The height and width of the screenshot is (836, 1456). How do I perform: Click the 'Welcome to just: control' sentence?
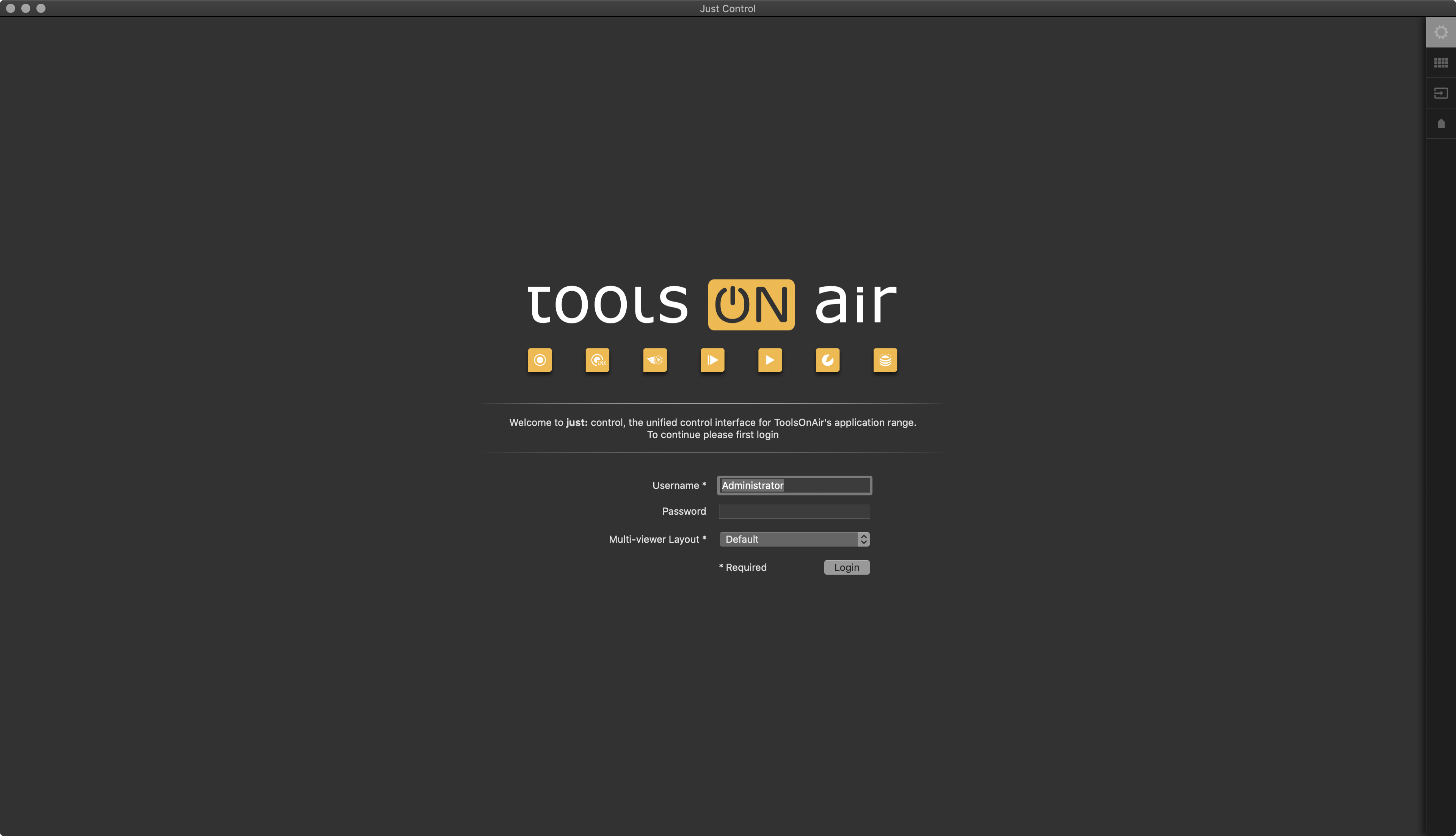712,423
